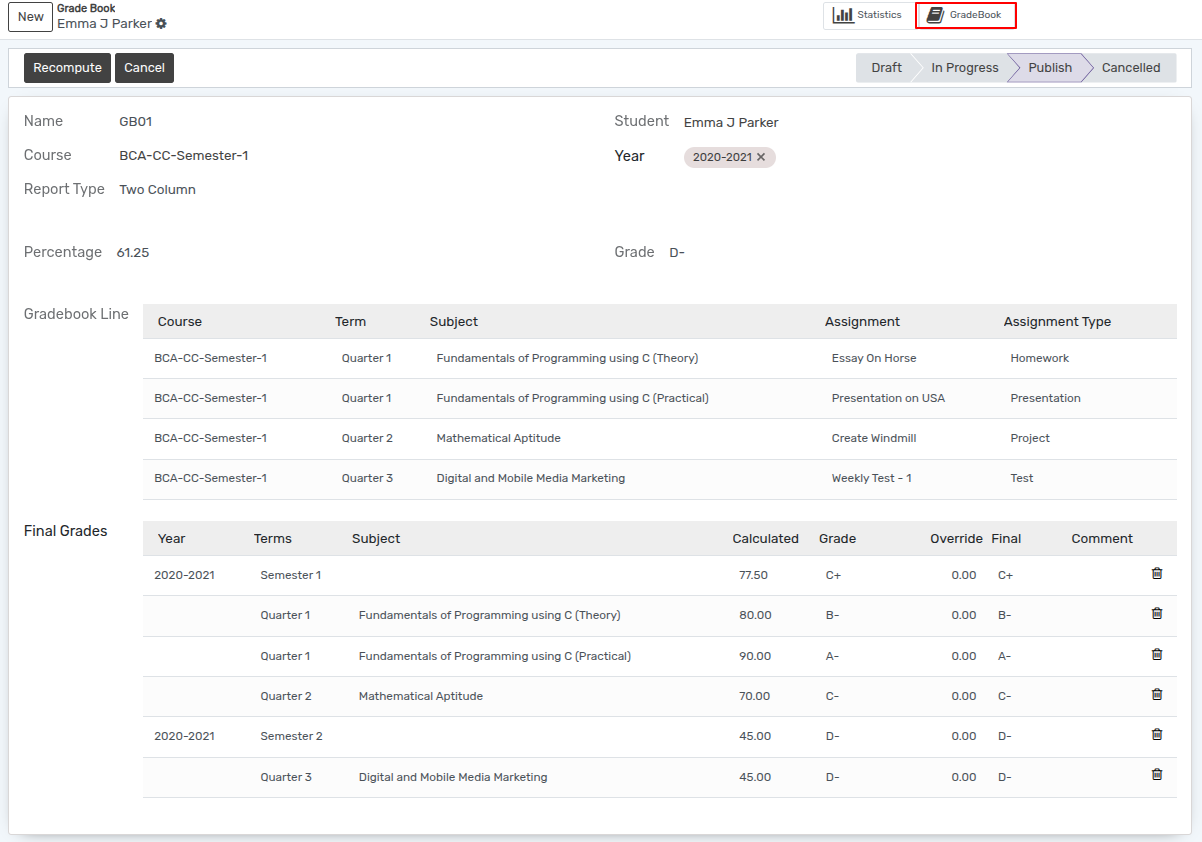1202x842 pixels.
Task: Open the Statistics smart button
Action: click(x=868, y=15)
